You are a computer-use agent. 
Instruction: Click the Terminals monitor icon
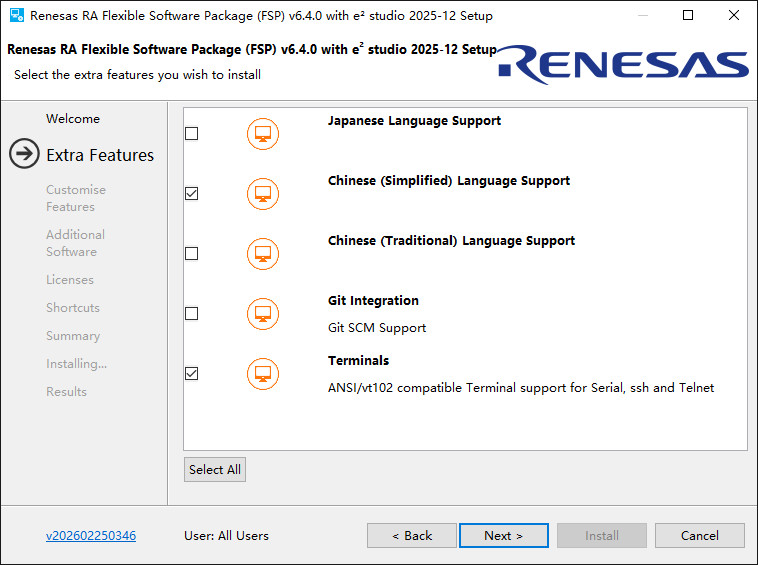(x=263, y=374)
